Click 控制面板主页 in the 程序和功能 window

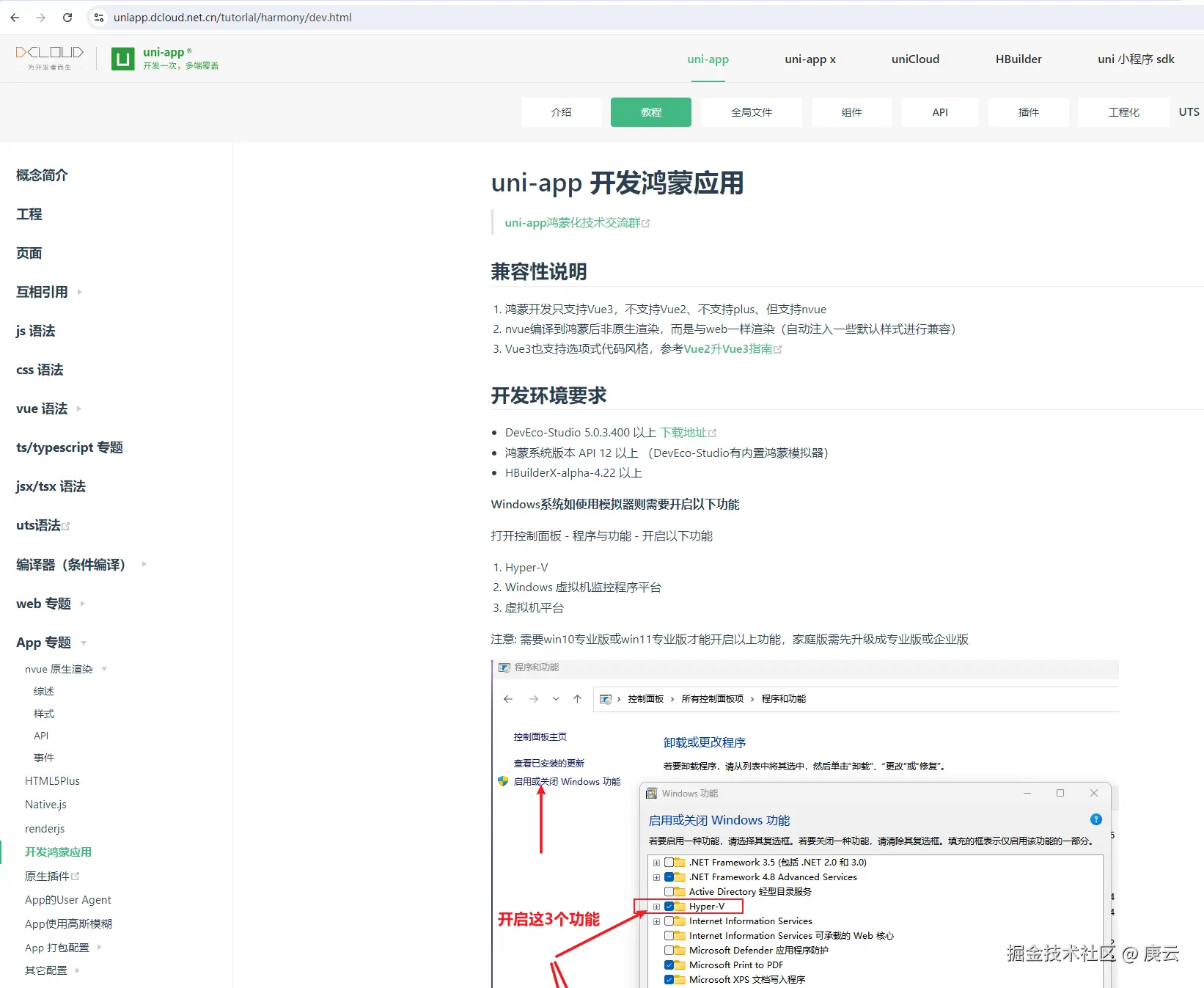tap(540, 737)
